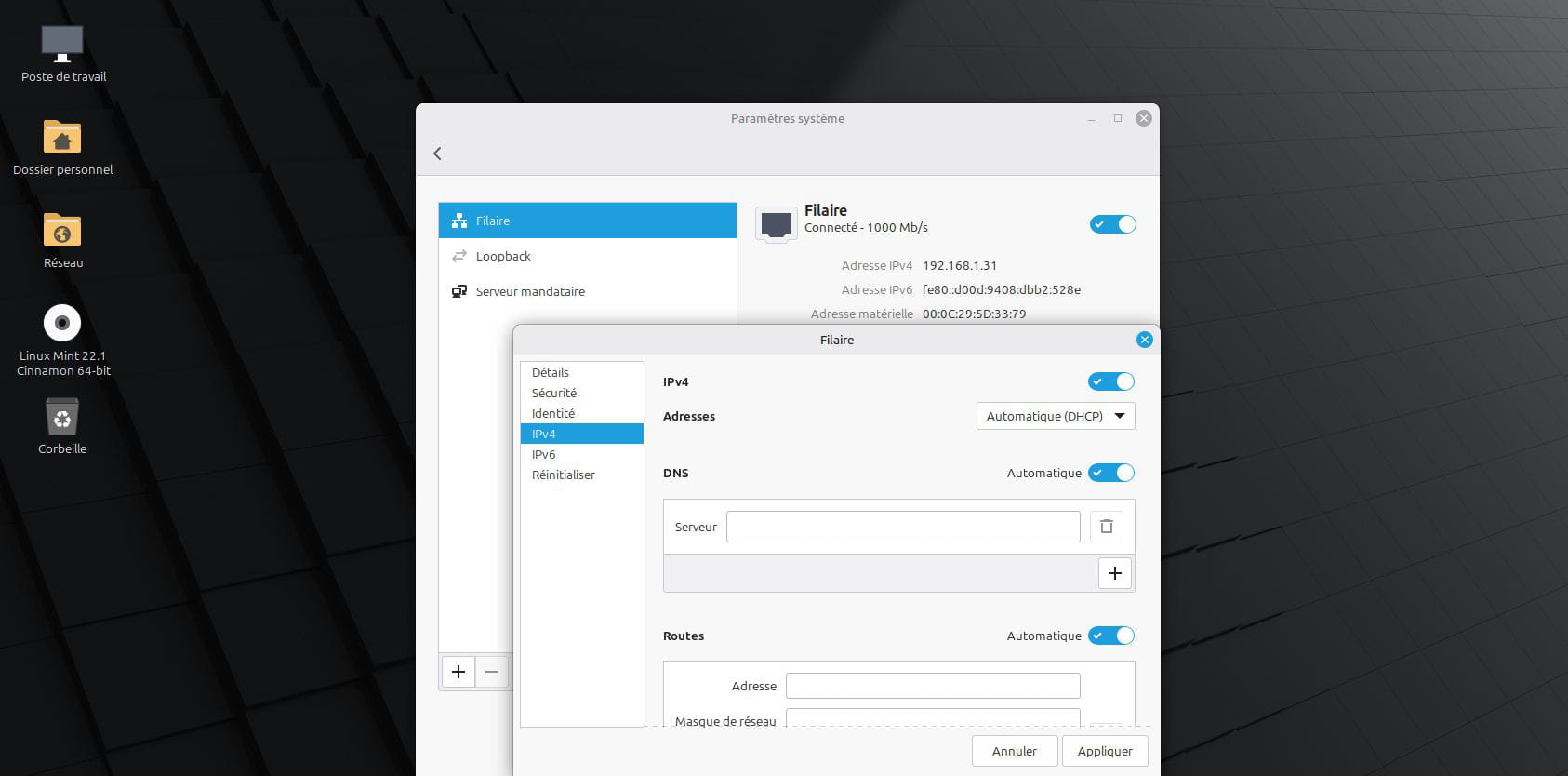This screenshot has width=1568, height=776.
Task: Add a new DNS server with plus button
Action: [x=1114, y=573]
